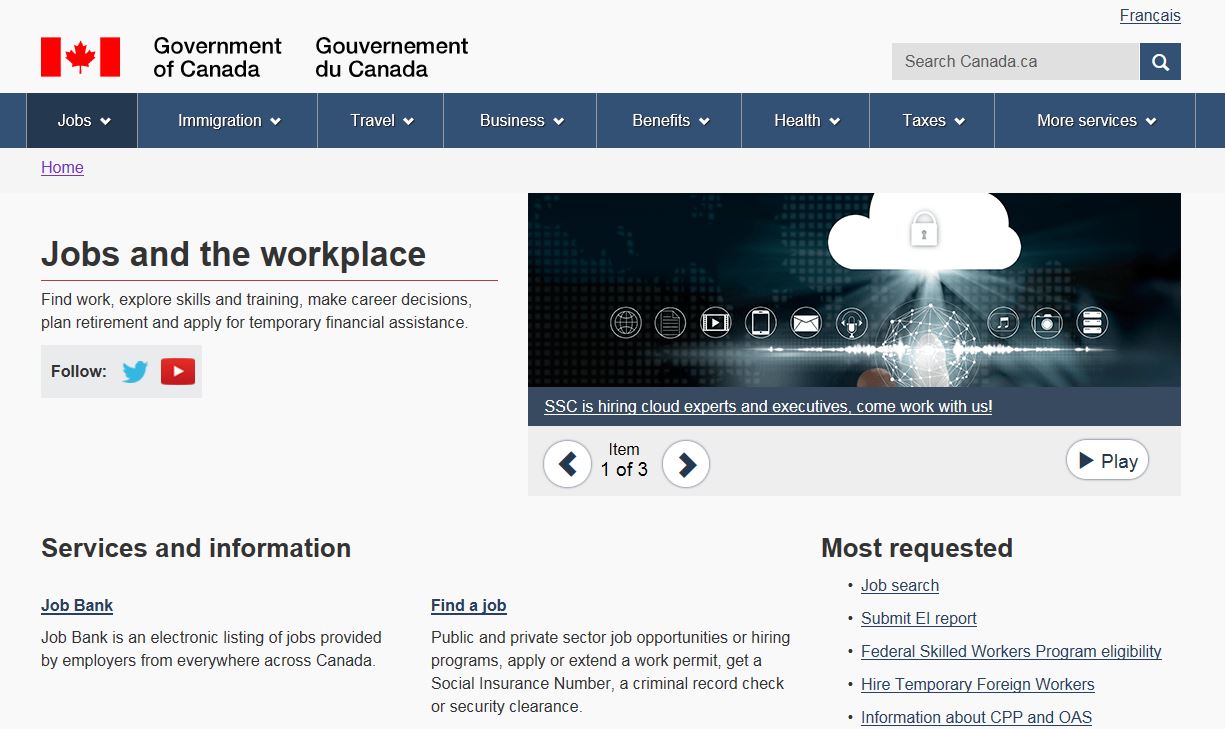Open Federal Skilled Workers Program eligibility link
Screen dimensions: 1225x729
1011,651
